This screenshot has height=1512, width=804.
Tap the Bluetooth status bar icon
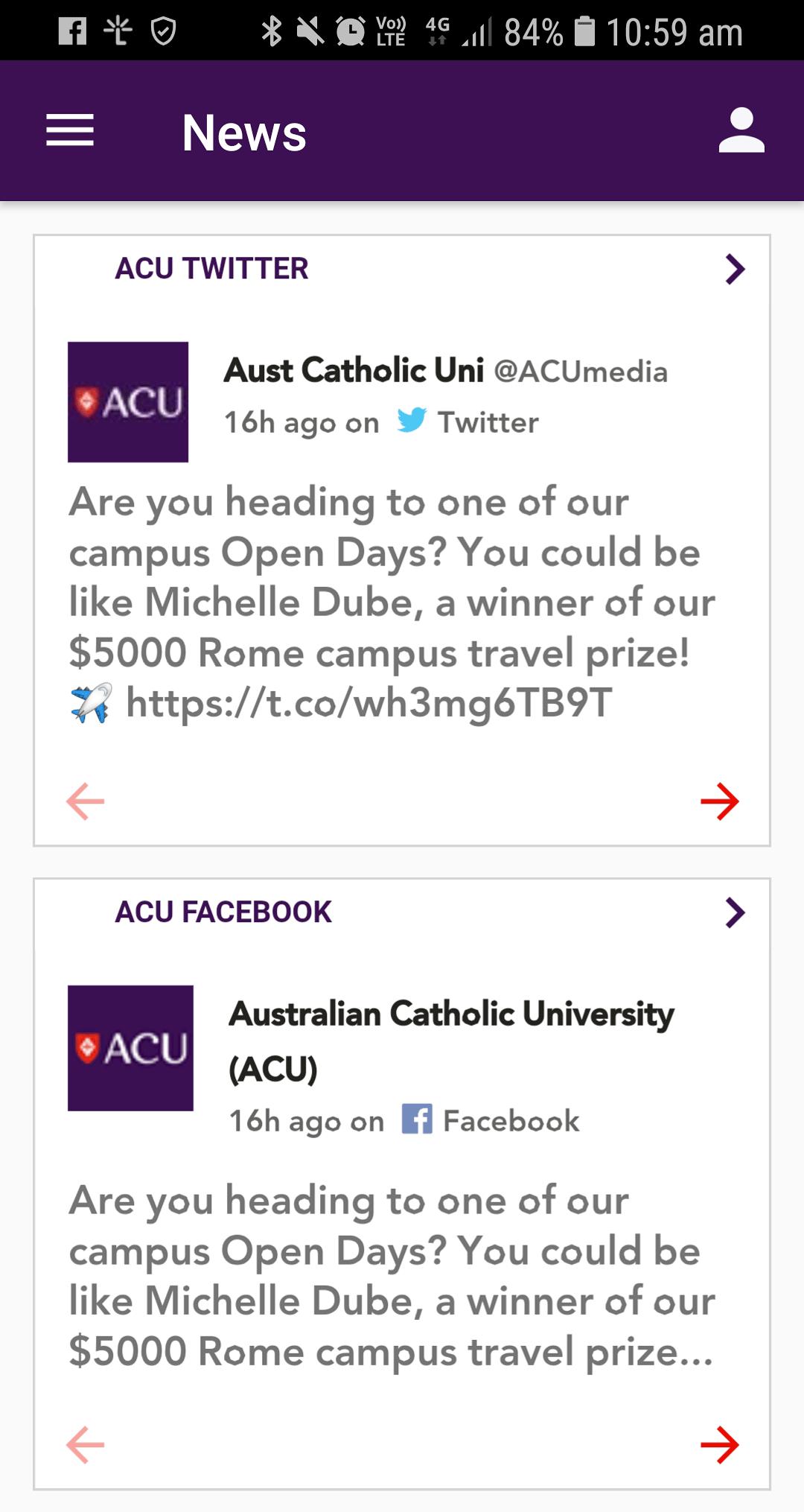pos(270,32)
